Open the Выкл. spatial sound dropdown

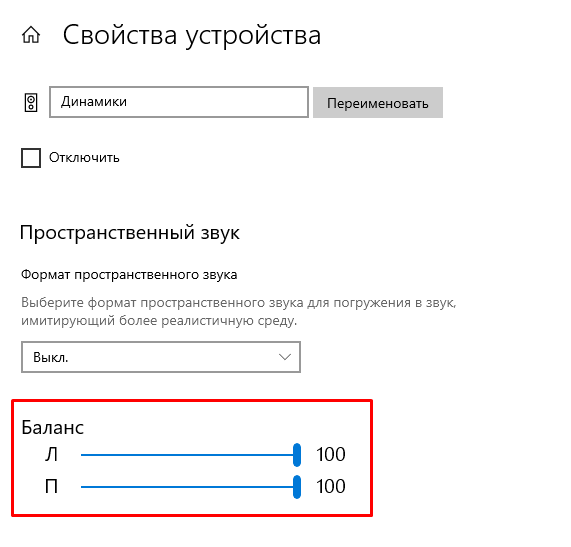161,357
